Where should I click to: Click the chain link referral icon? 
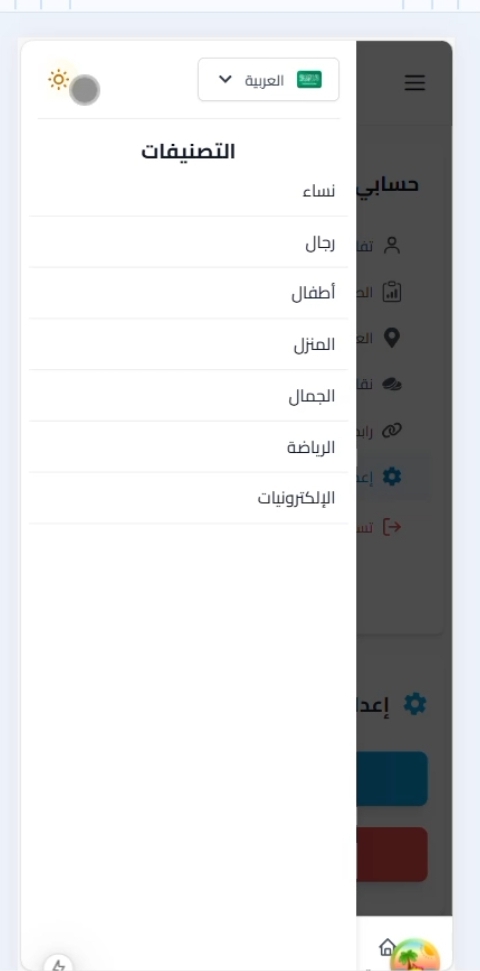[392, 430]
